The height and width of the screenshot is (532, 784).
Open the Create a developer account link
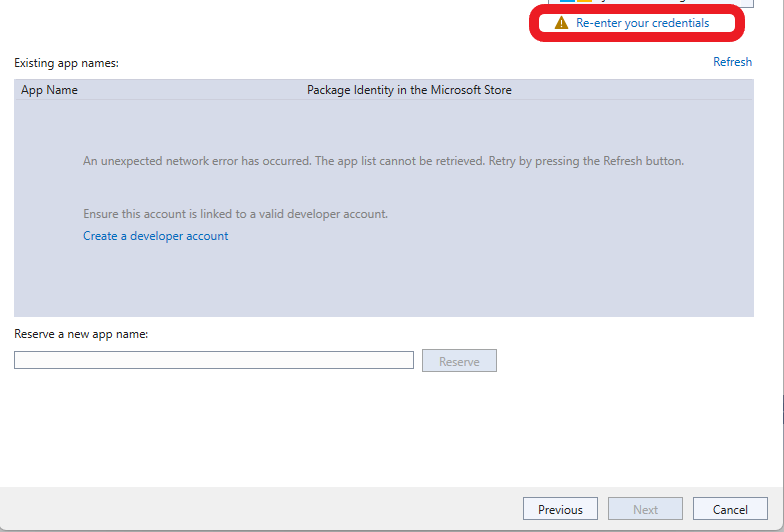(155, 236)
